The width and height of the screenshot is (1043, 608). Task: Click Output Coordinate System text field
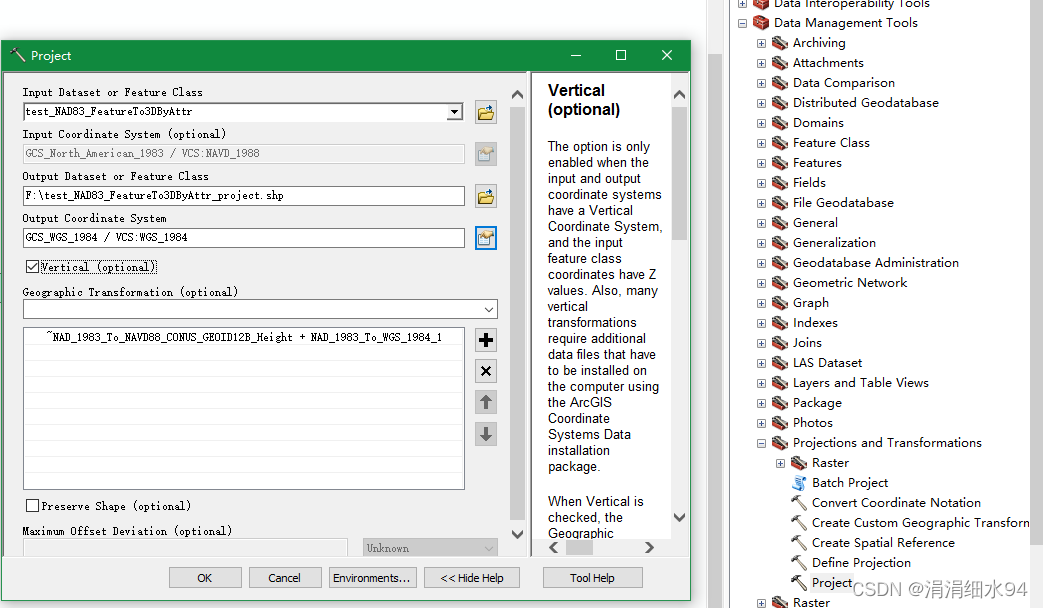click(243, 237)
